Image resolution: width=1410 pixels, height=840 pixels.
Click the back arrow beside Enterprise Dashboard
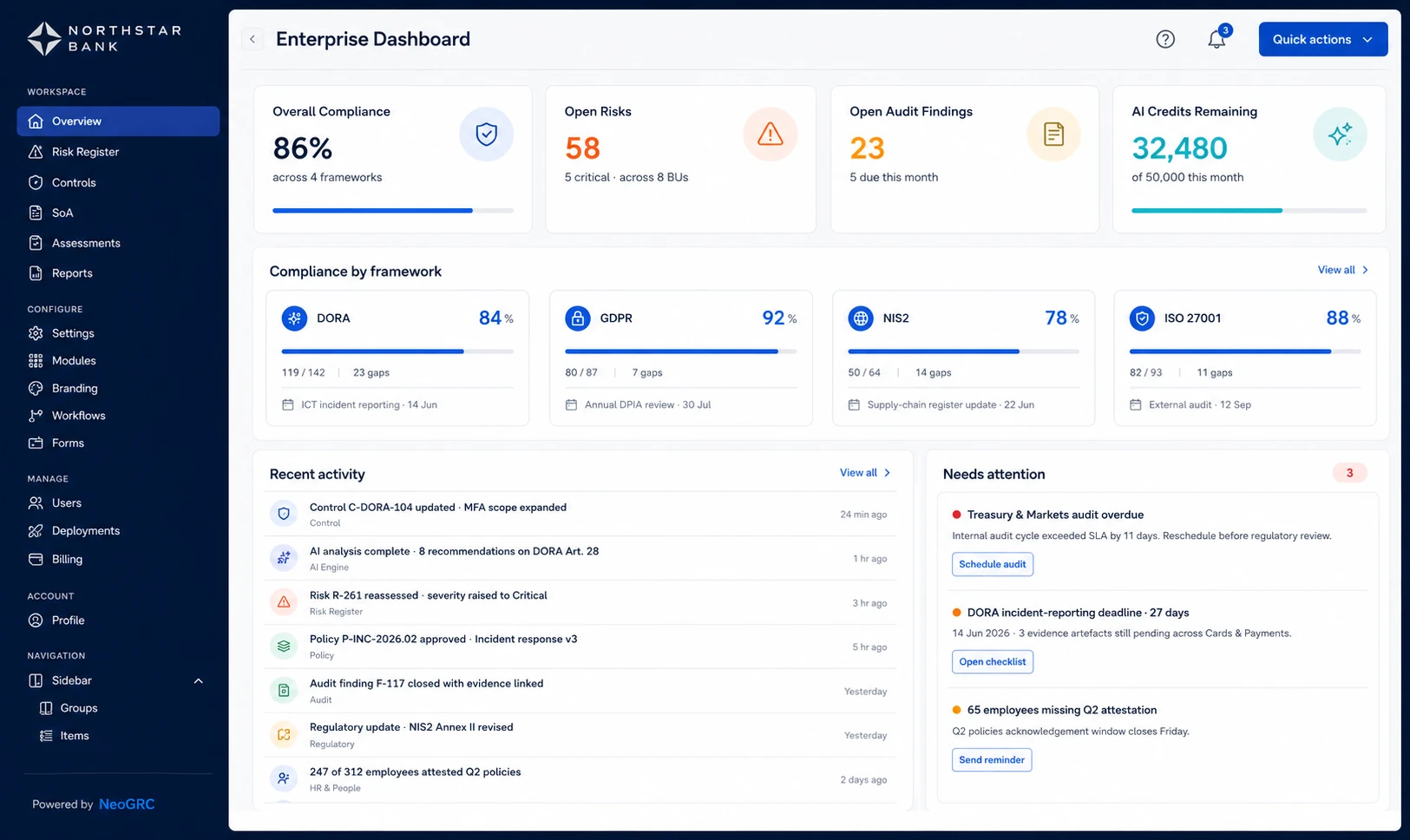tap(252, 39)
